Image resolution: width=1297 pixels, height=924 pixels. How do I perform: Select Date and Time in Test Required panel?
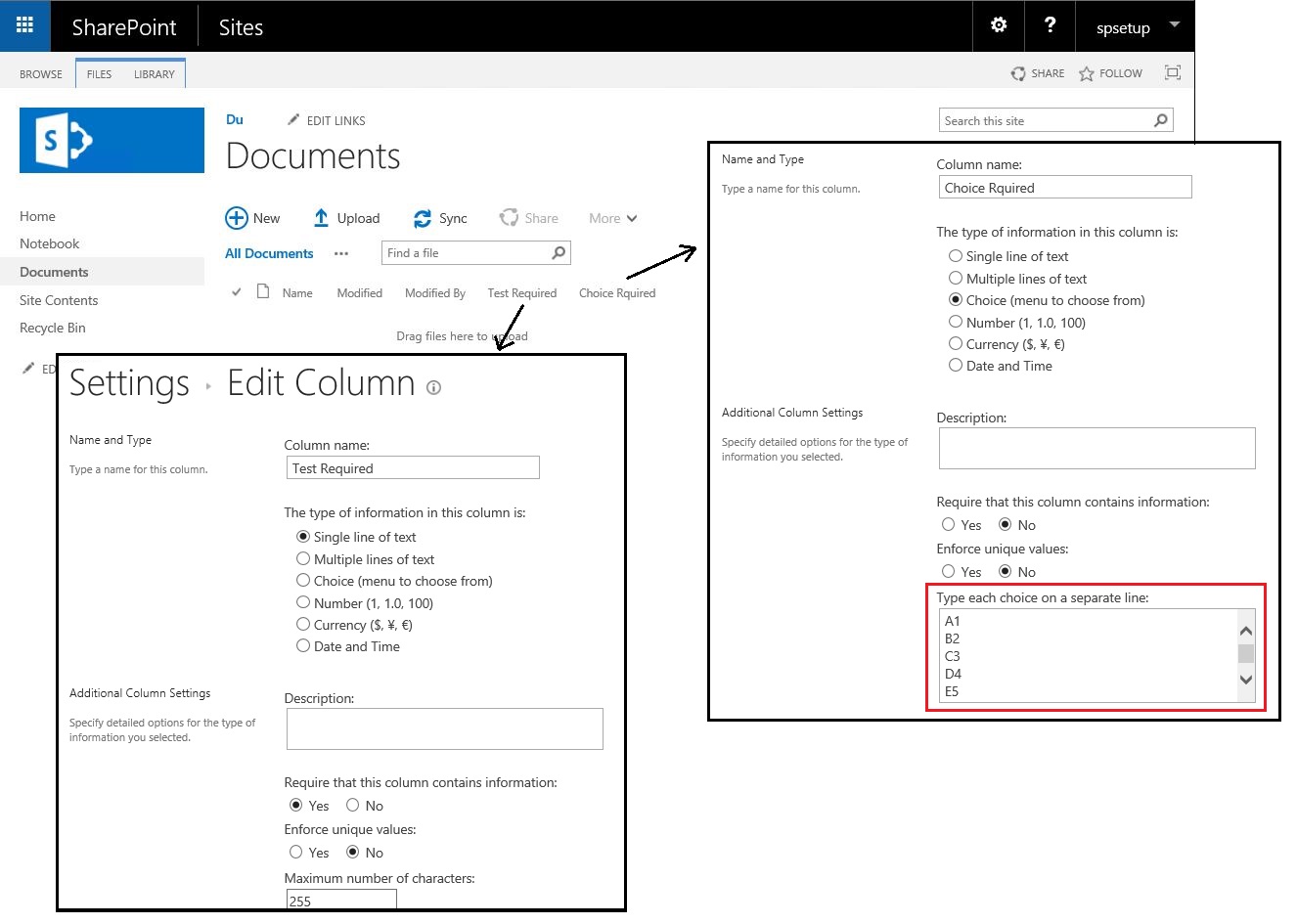click(303, 645)
